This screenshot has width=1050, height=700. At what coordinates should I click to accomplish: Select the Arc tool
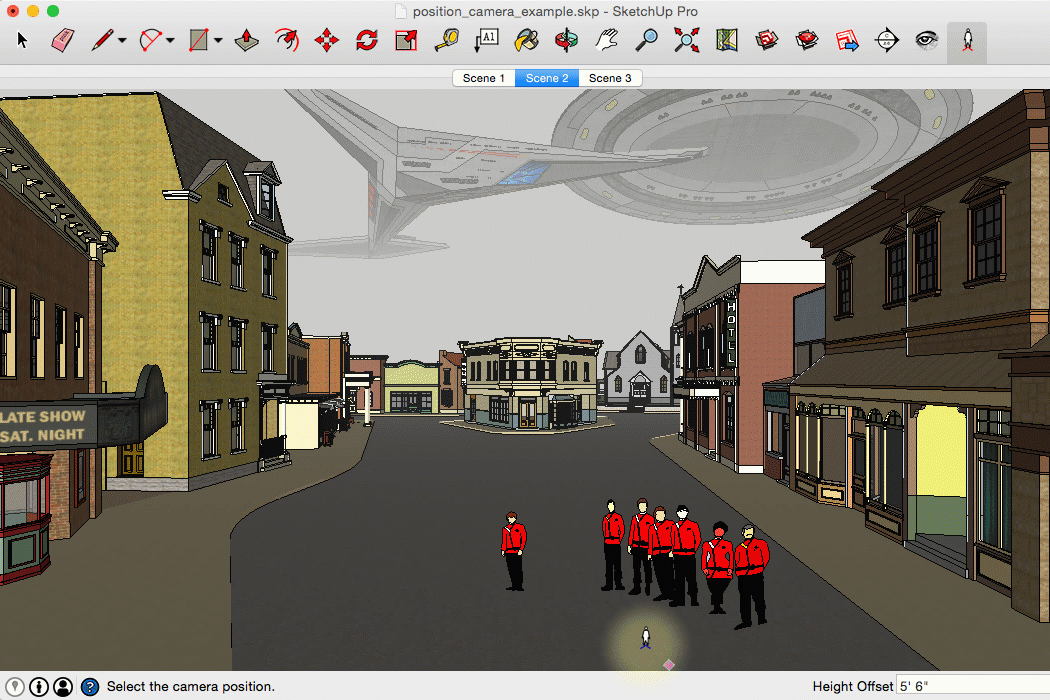tap(150, 40)
